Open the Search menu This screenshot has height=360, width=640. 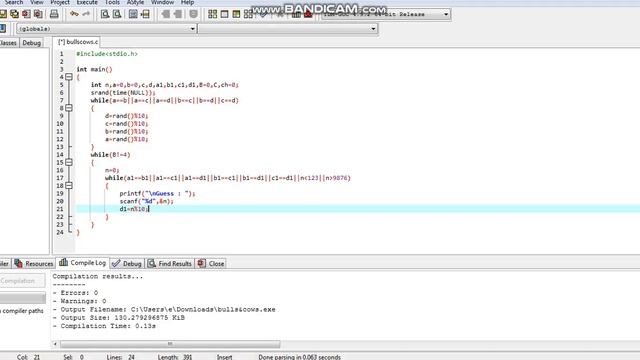pyautogui.click(x=13, y=2)
